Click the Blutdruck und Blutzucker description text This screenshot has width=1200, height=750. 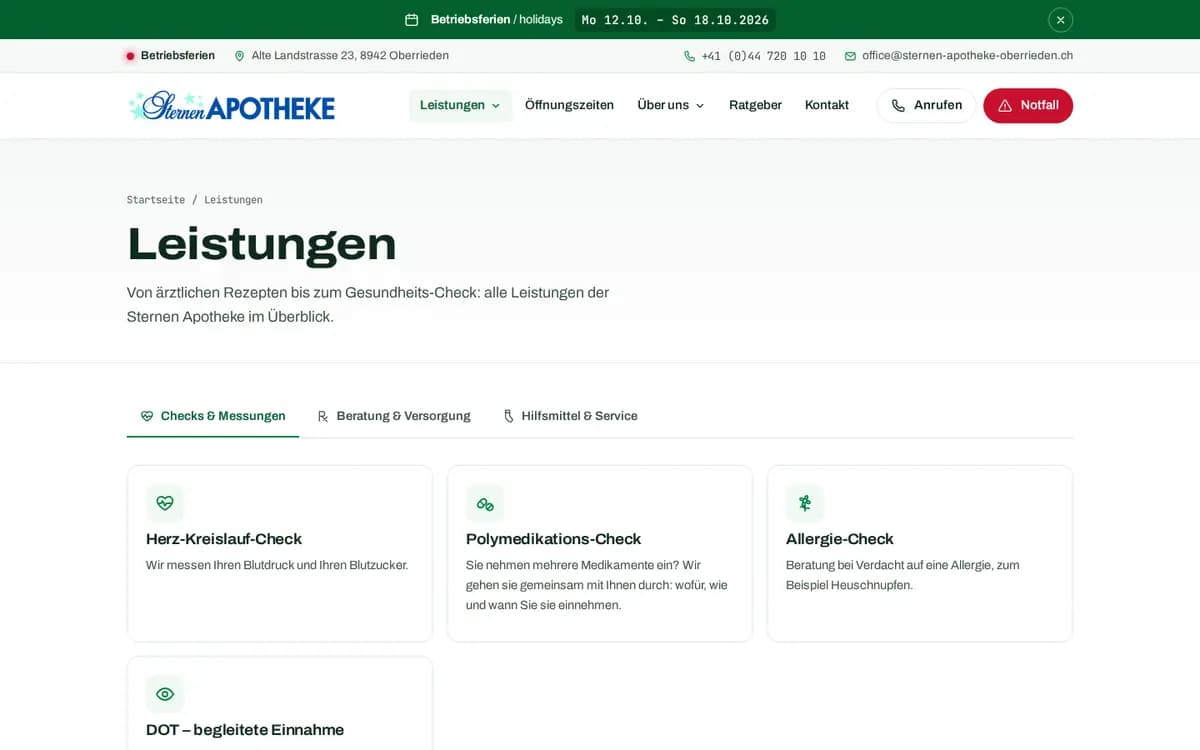click(277, 565)
